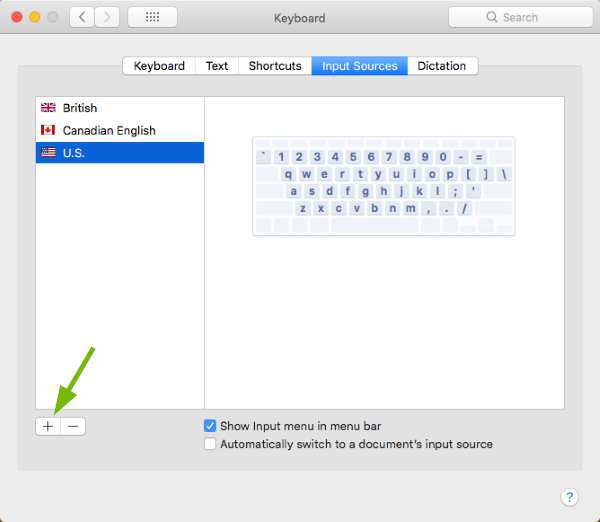
Task: Go back using the left chevron
Action: pos(82,17)
